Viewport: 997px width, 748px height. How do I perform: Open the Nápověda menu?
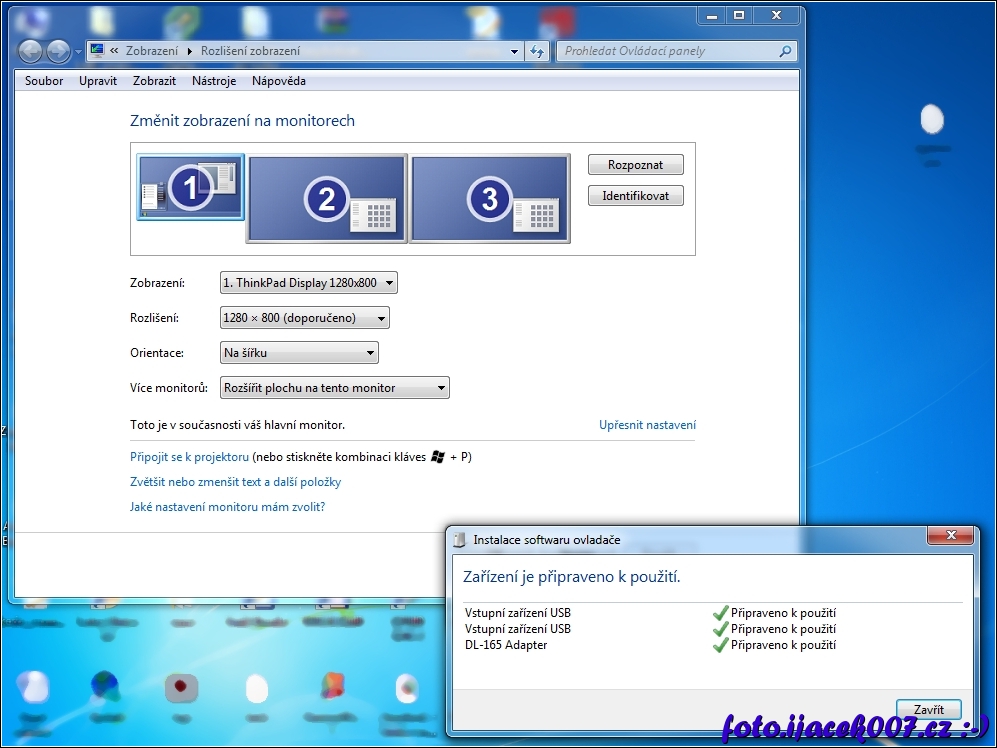click(x=279, y=81)
